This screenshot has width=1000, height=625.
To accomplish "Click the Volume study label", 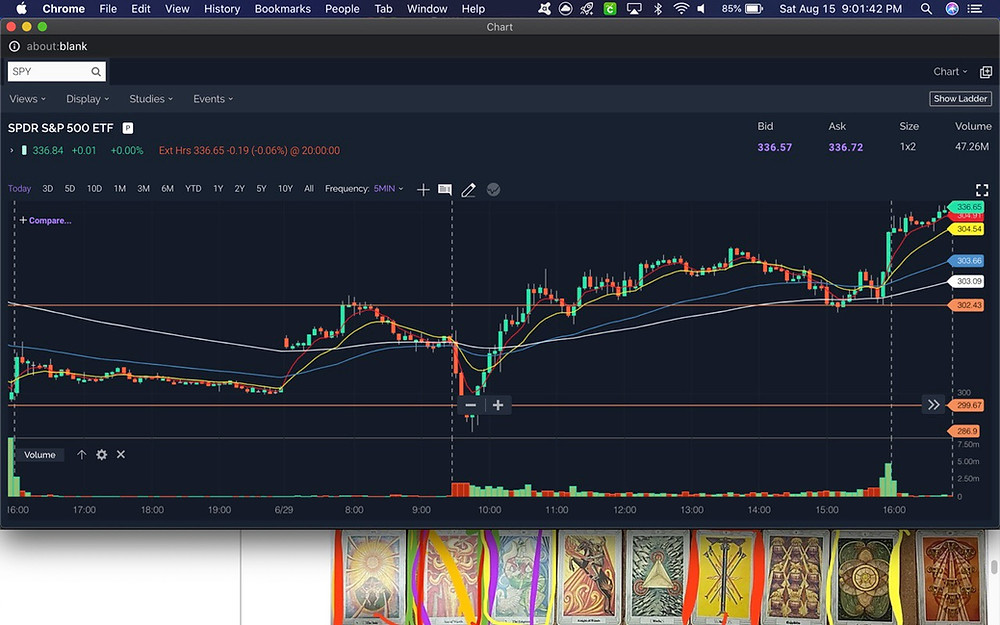I will click(x=40, y=455).
